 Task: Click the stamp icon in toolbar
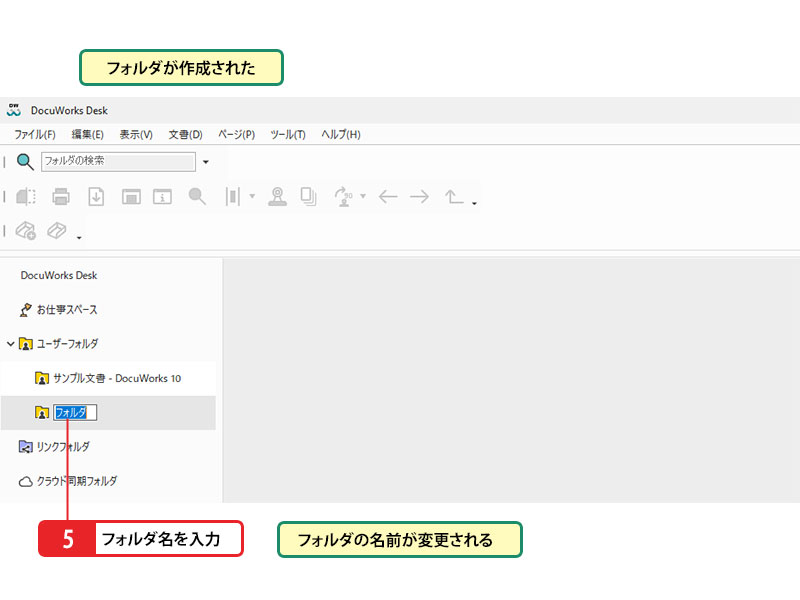pyautogui.click(x=277, y=196)
